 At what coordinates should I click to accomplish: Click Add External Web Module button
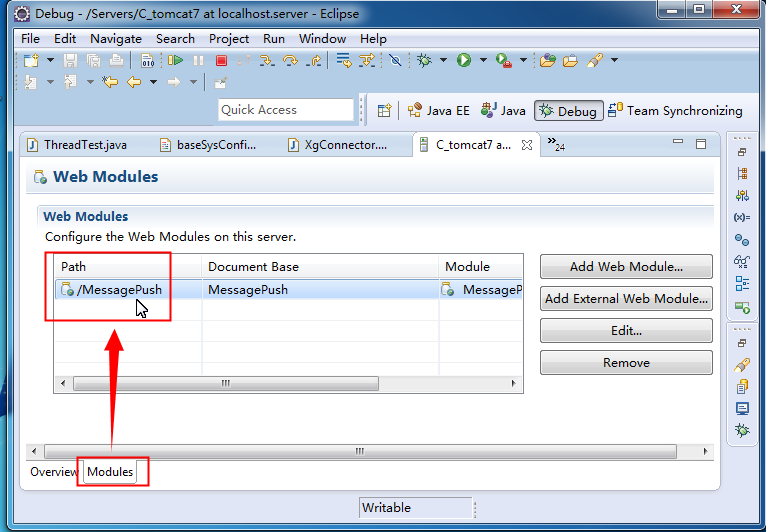[626, 298]
